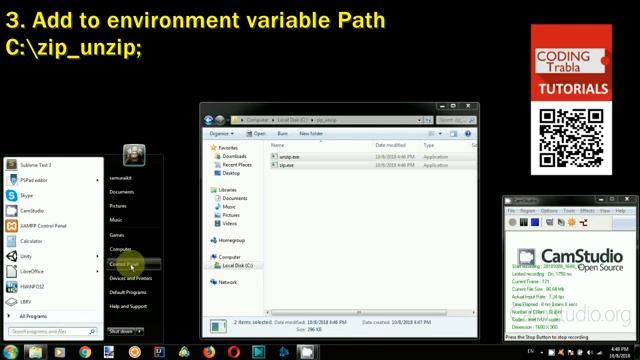Open the change view dropdown arrow
The image size is (640, 360).
tap(440, 134)
